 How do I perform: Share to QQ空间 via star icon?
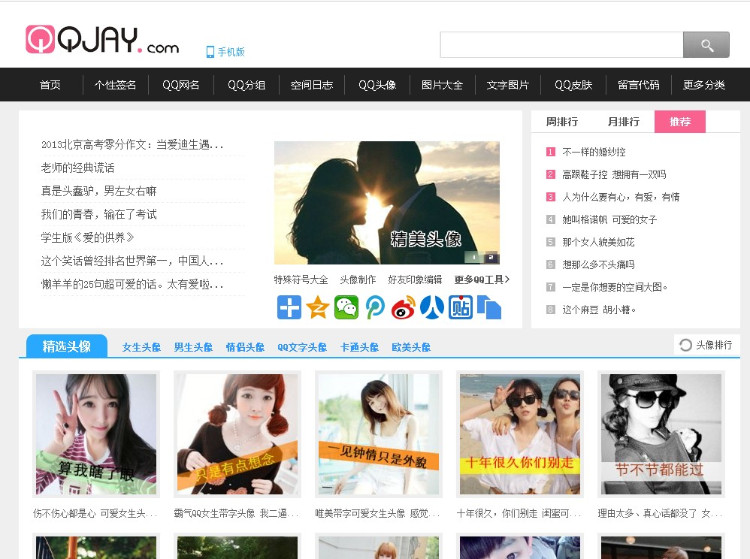pos(318,307)
